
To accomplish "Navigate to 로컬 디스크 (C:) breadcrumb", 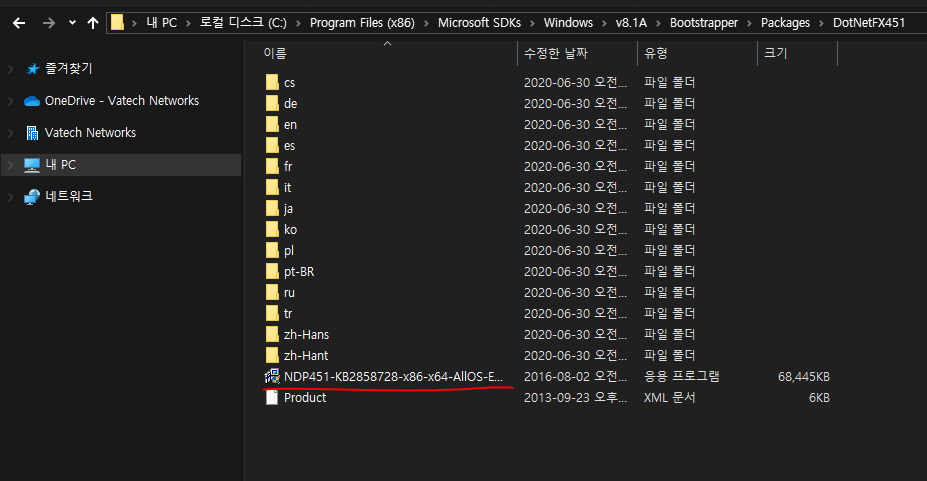I will click(243, 23).
